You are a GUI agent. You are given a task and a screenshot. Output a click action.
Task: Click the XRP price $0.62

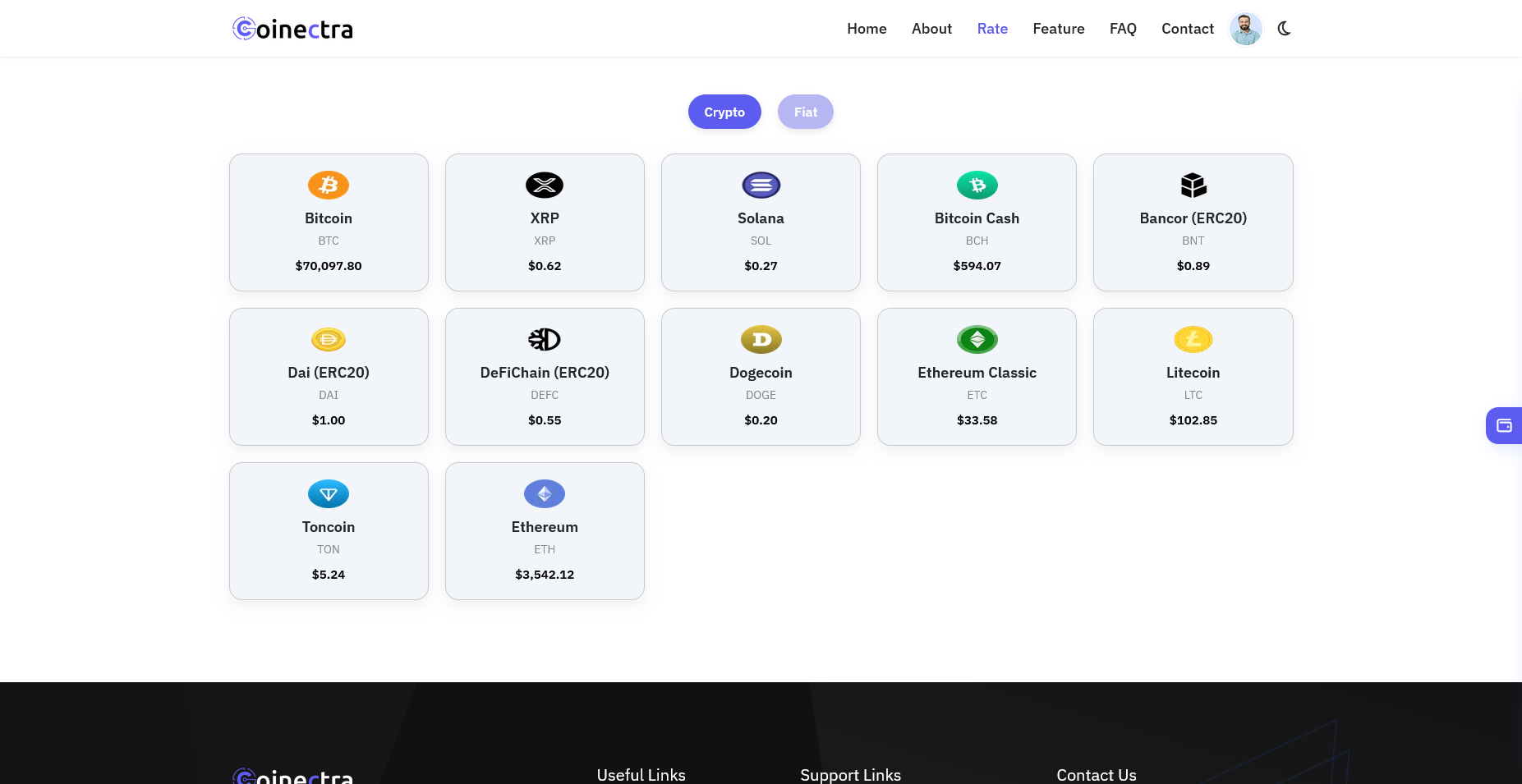pos(545,266)
